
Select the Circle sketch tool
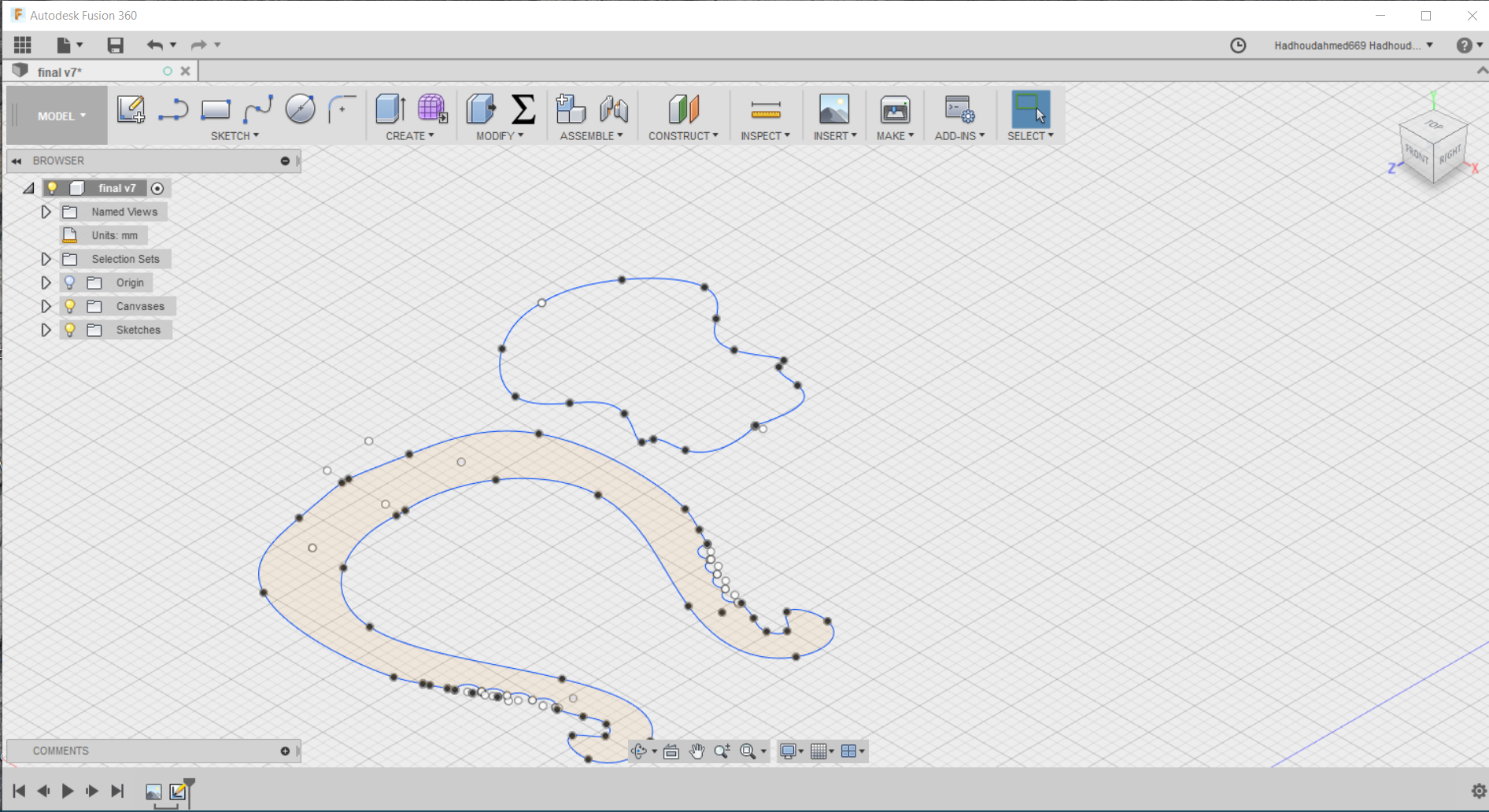click(x=300, y=109)
